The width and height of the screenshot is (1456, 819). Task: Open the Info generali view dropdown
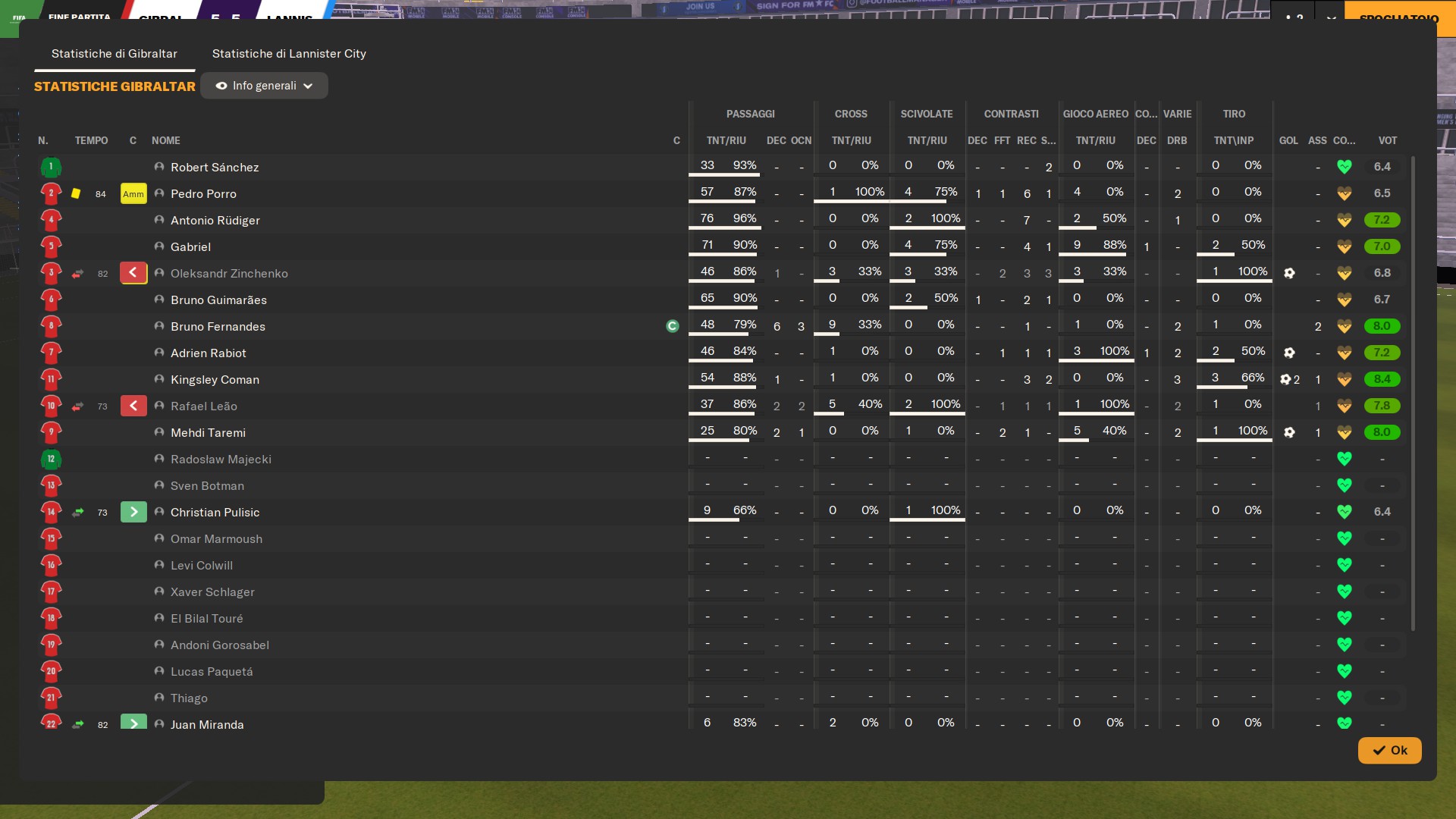[264, 86]
